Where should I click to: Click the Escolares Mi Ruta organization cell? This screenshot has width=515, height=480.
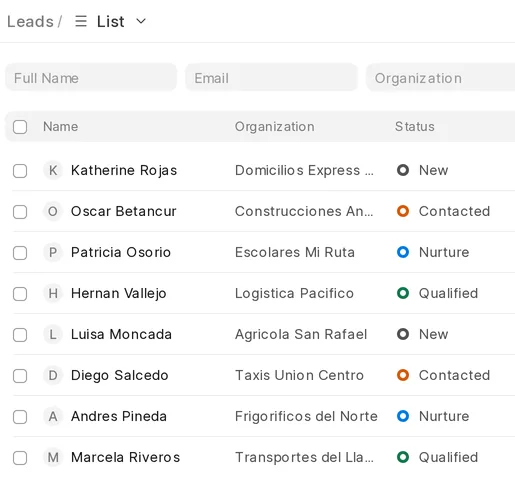(295, 252)
